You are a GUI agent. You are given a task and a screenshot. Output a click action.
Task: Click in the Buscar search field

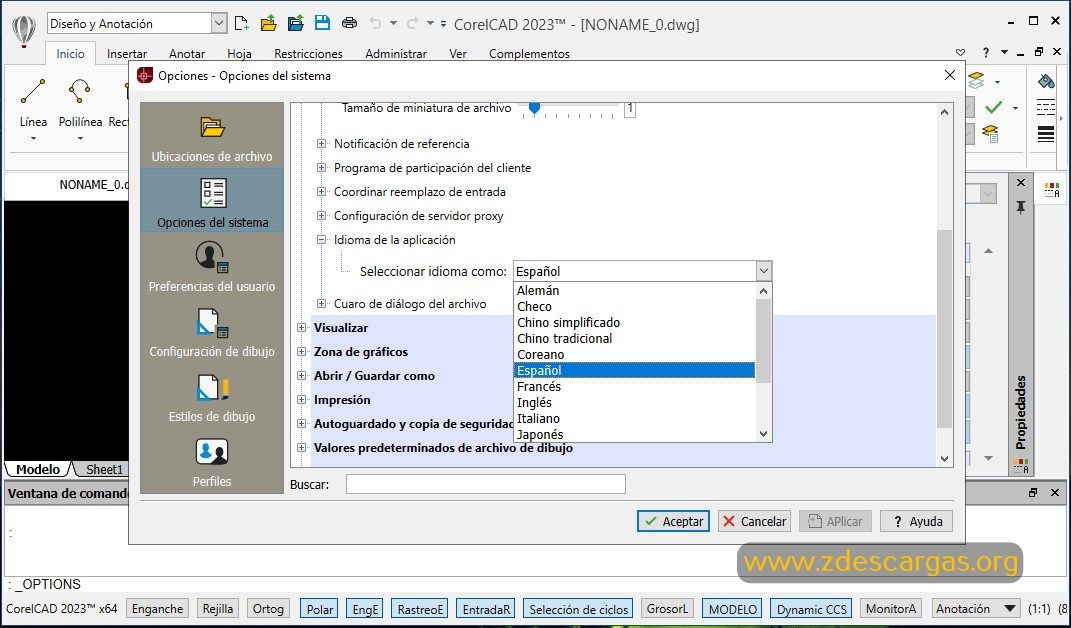click(x=486, y=484)
